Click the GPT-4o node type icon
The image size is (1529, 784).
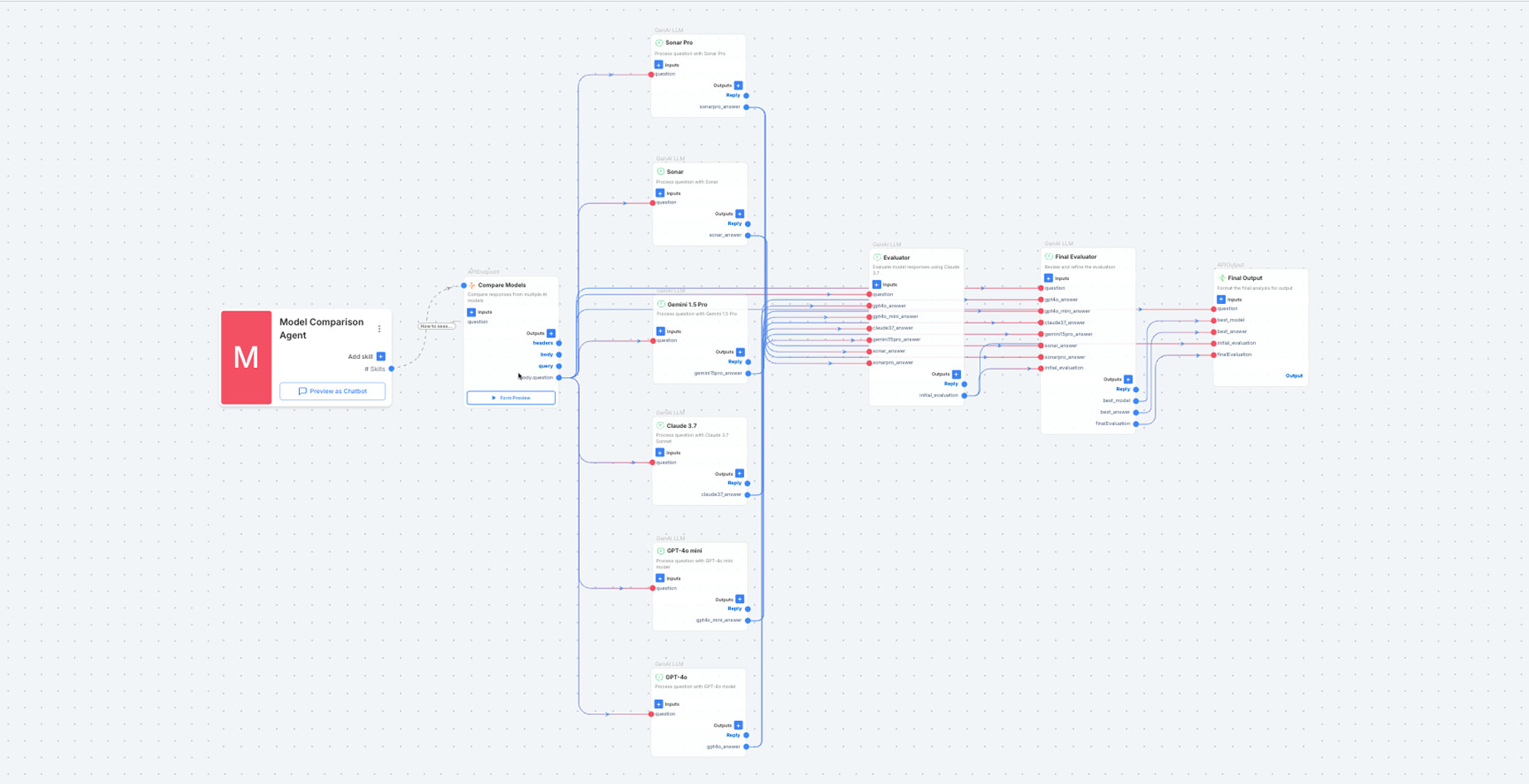pyautogui.click(x=659, y=678)
